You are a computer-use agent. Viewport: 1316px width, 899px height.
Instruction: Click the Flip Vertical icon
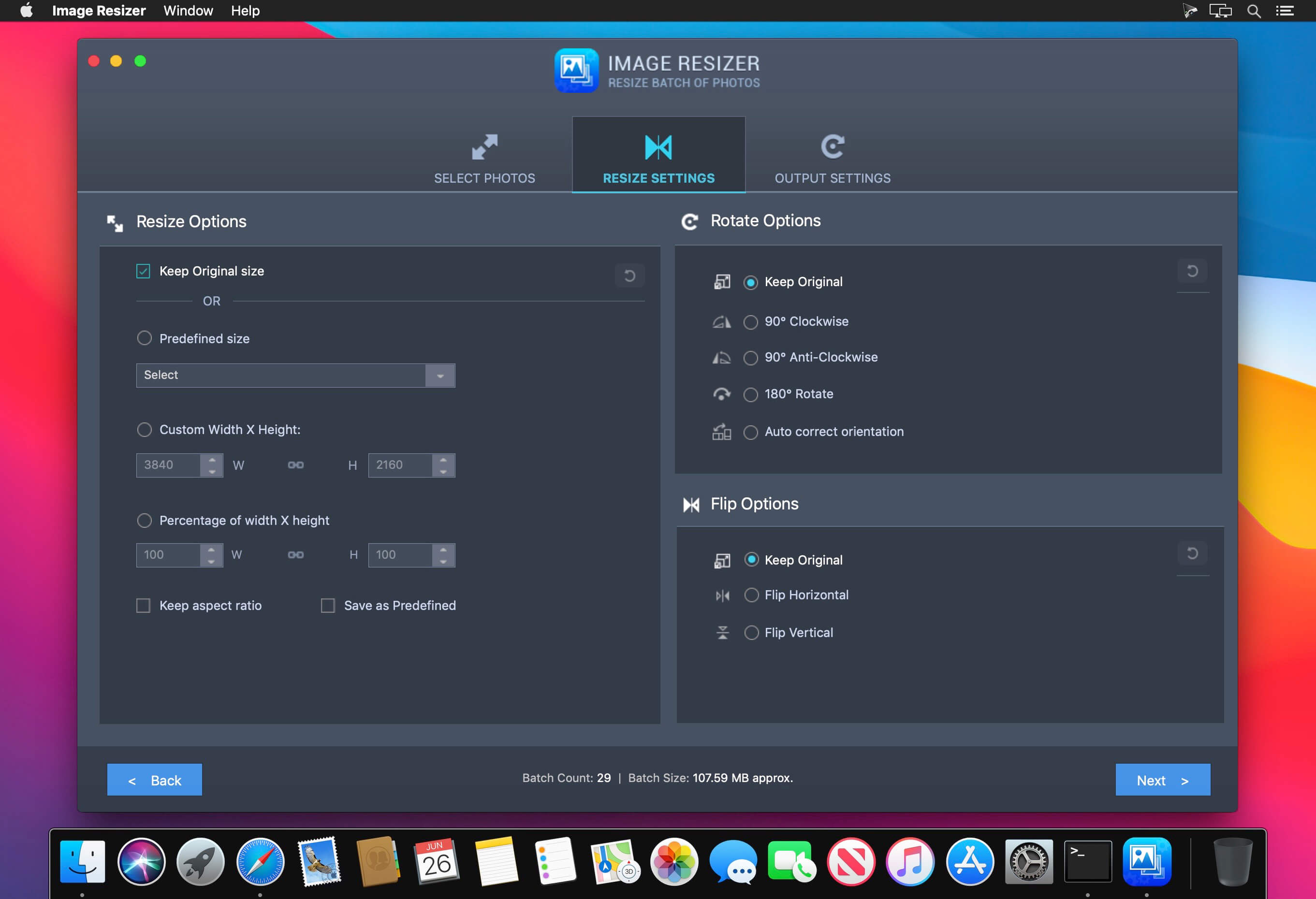tap(723, 632)
